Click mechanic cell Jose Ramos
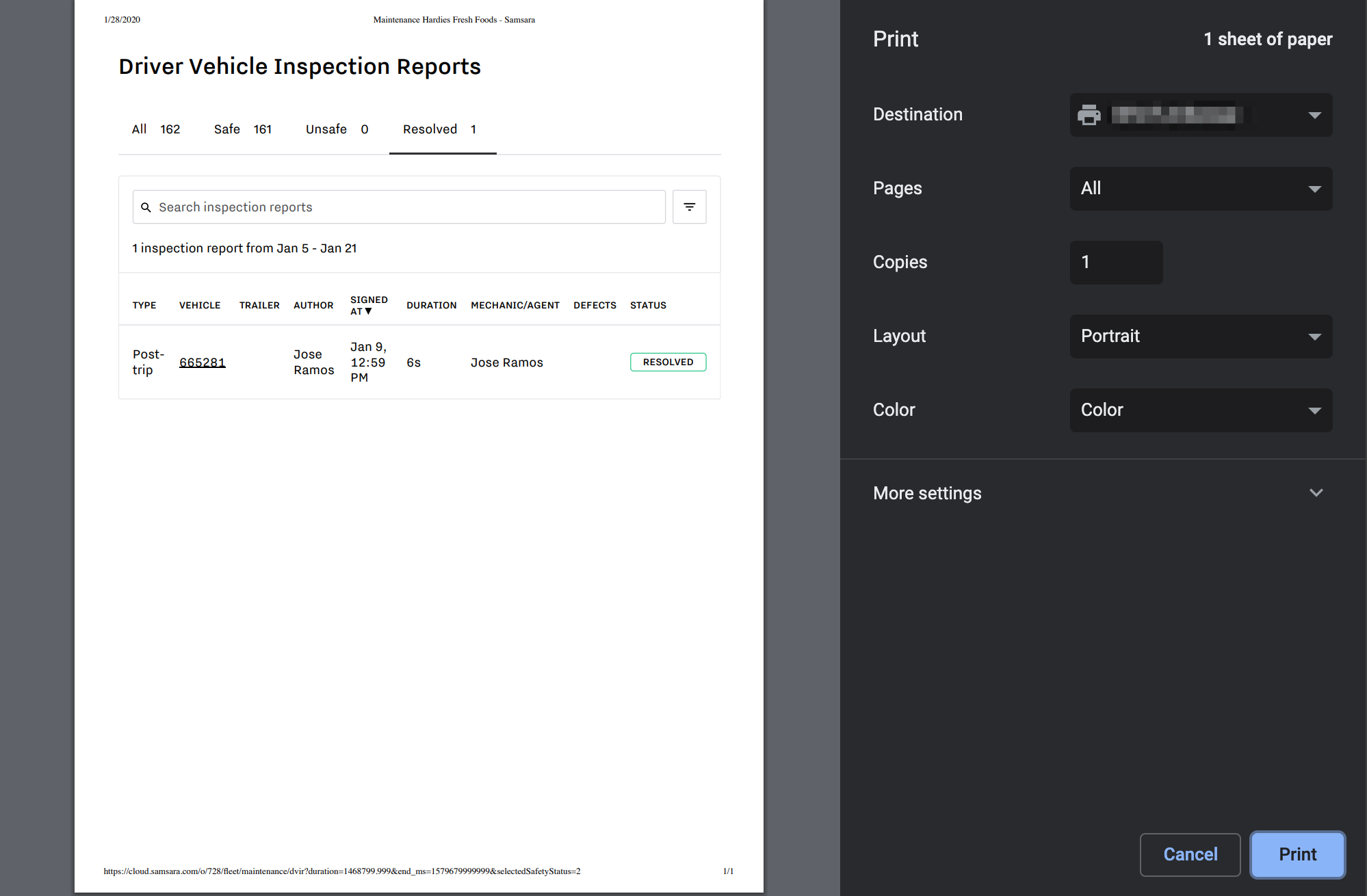The height and width of the screenshot is (896, 1367). (507, 363)
